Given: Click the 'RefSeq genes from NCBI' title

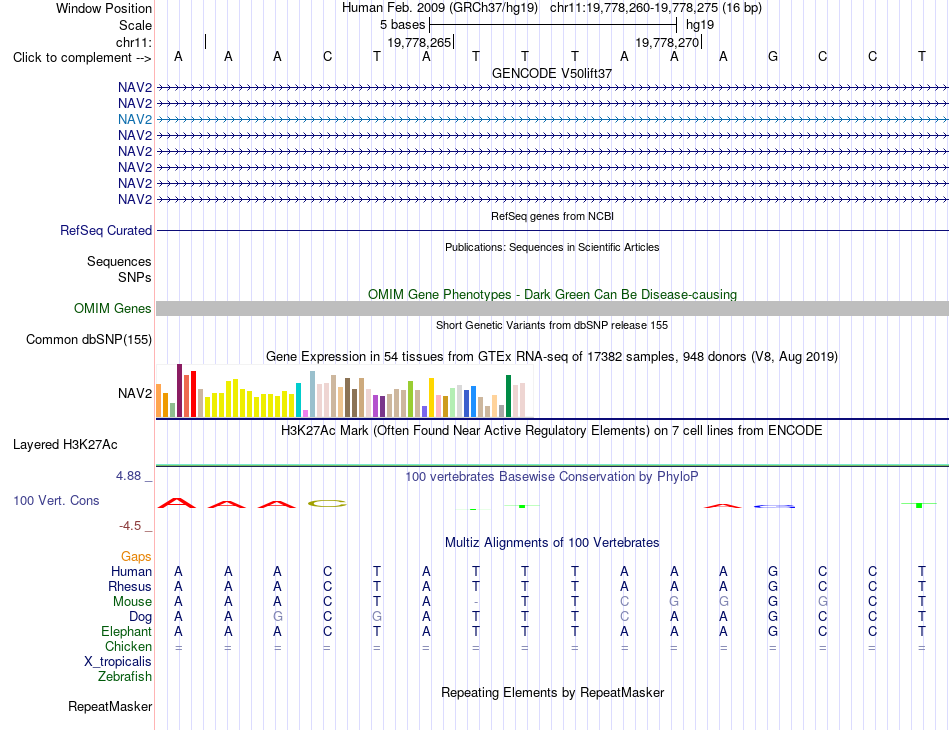Looking at the screenshot, I should 552,216.
